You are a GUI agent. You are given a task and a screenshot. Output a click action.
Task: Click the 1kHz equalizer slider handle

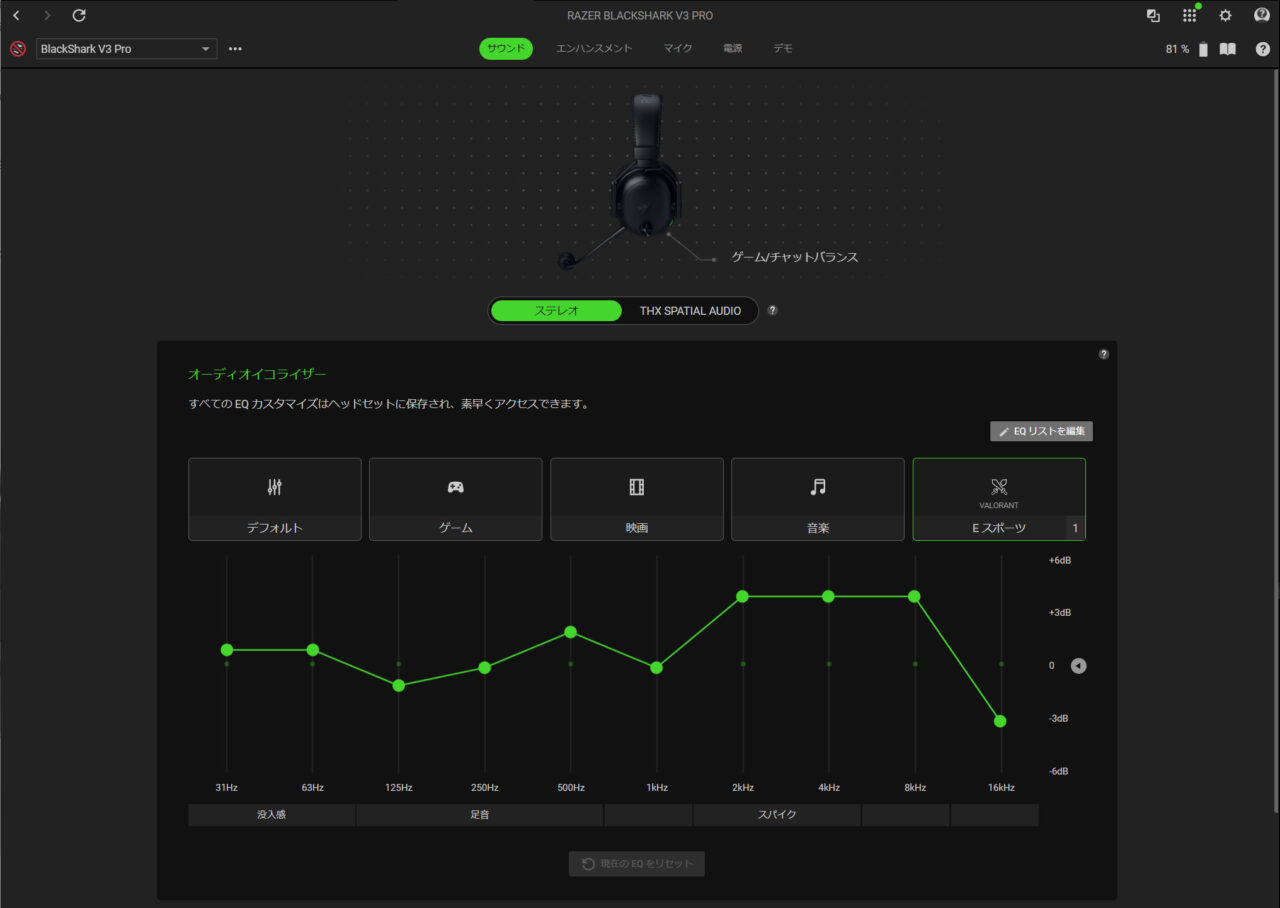tap(657, 668)
